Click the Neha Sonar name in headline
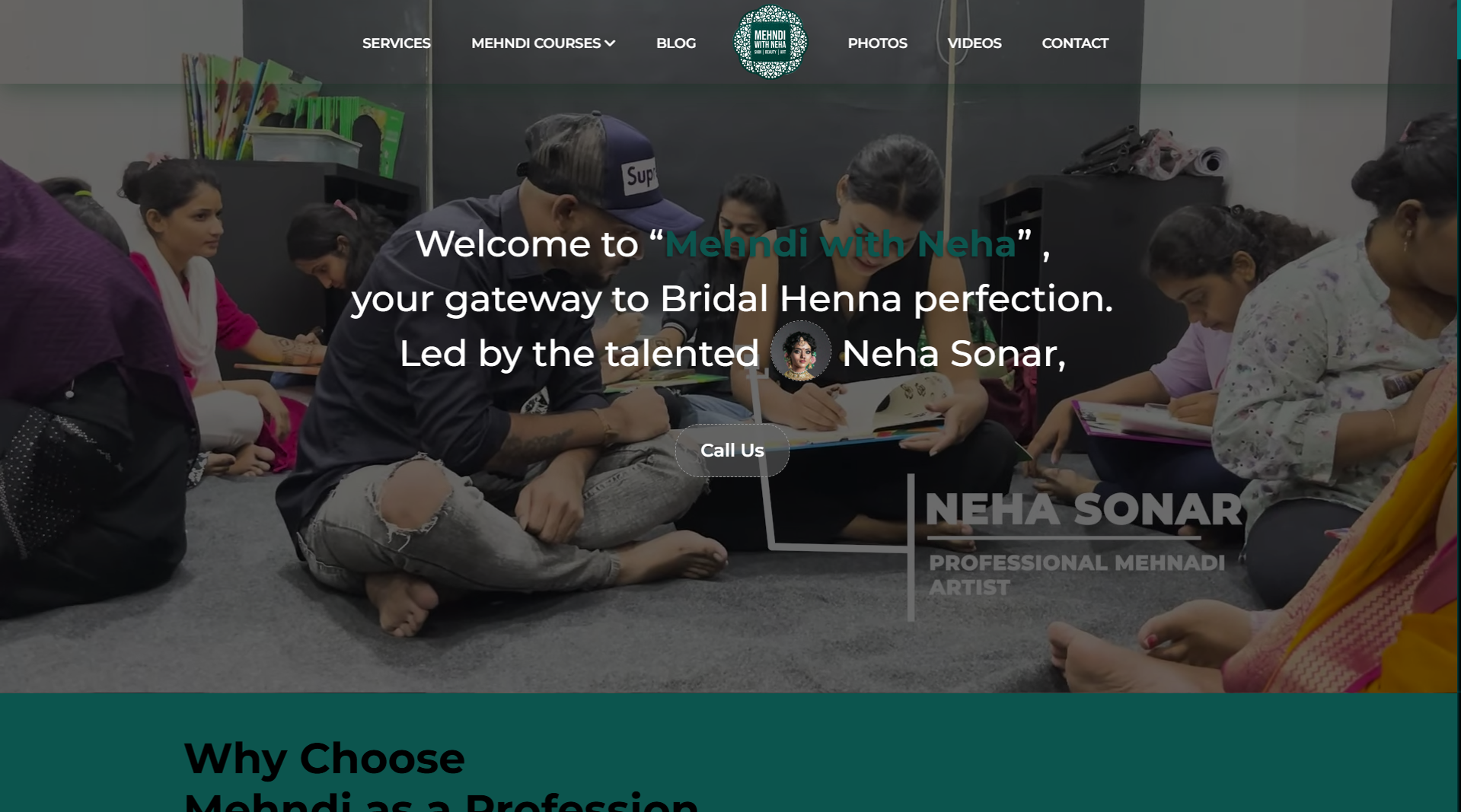 click(x=953, y=354)
